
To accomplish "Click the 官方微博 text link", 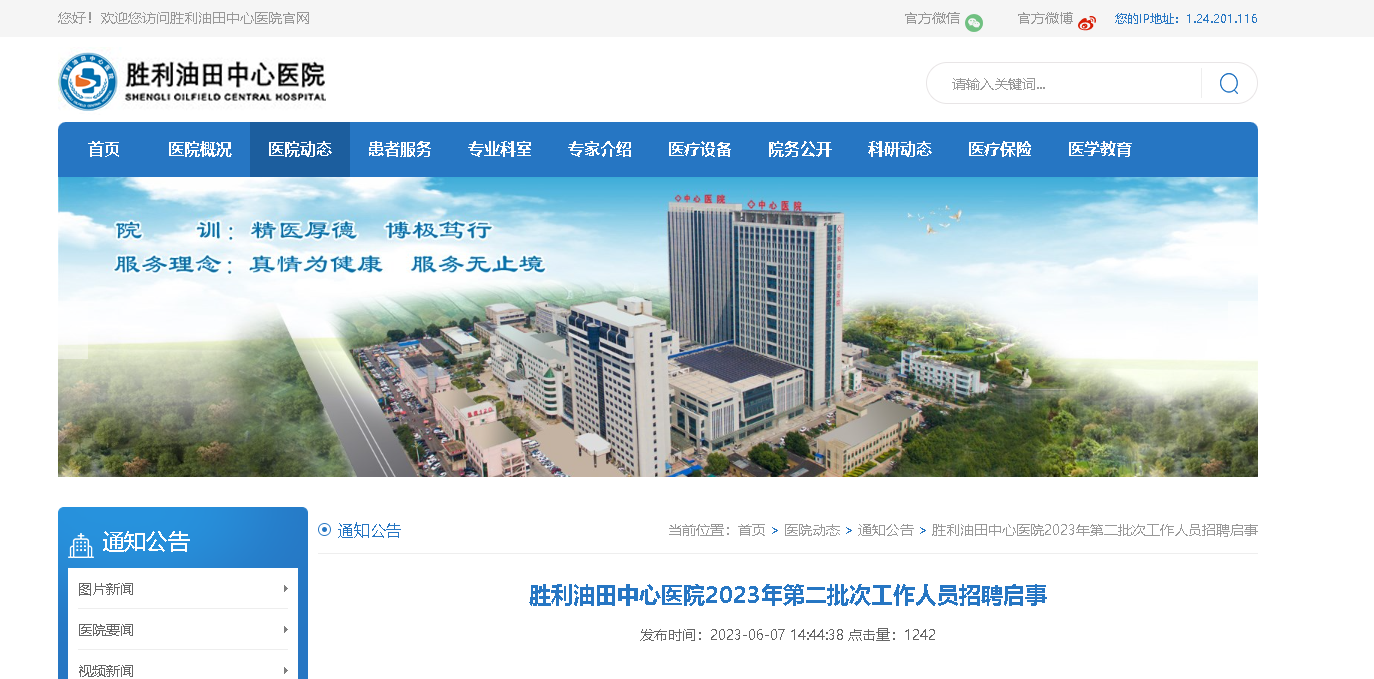I will (x=1045, y=18).
